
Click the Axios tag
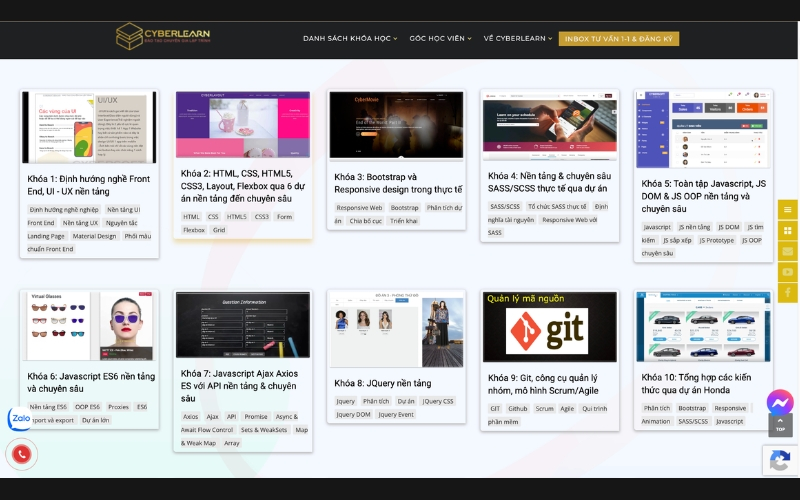tap(191, 417)
